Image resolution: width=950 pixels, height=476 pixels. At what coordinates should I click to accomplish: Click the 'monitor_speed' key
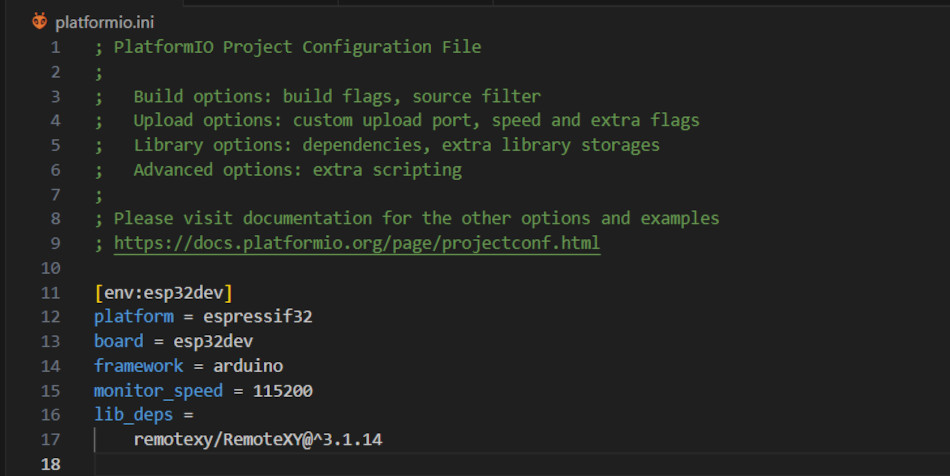159,391
